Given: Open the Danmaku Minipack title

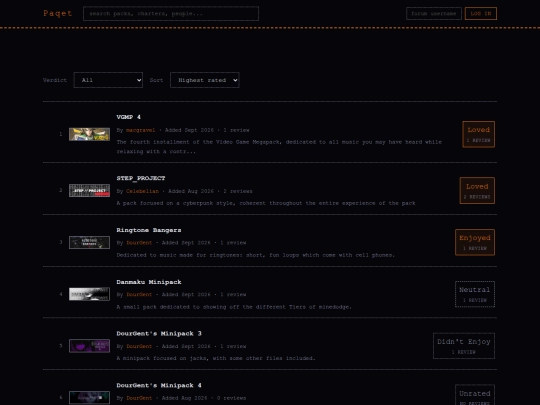Looking at the screenshot, I should (x=149, y=282).
